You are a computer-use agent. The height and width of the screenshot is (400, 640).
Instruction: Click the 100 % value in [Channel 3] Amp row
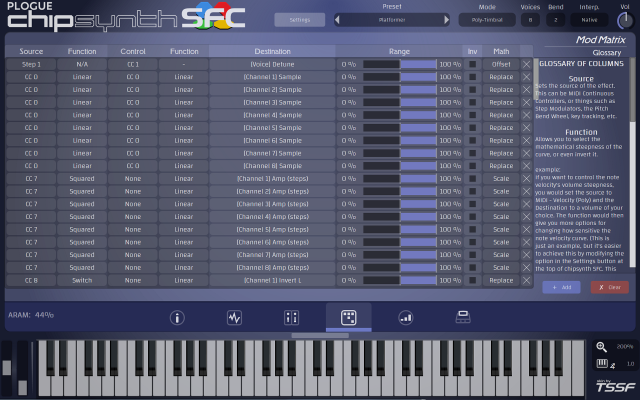450,204
